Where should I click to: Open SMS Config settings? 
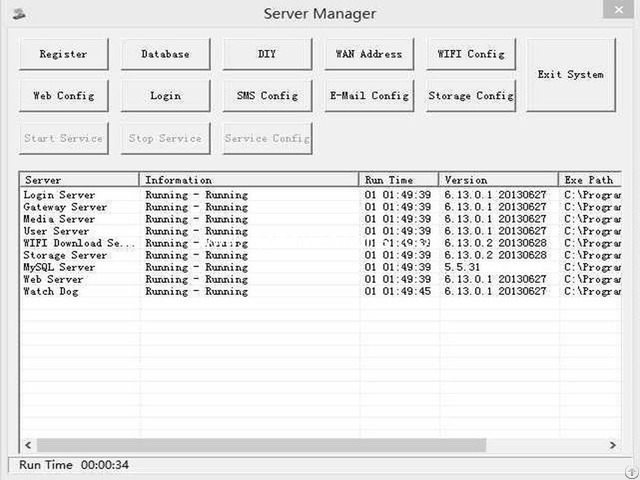[x=267, y=96]
